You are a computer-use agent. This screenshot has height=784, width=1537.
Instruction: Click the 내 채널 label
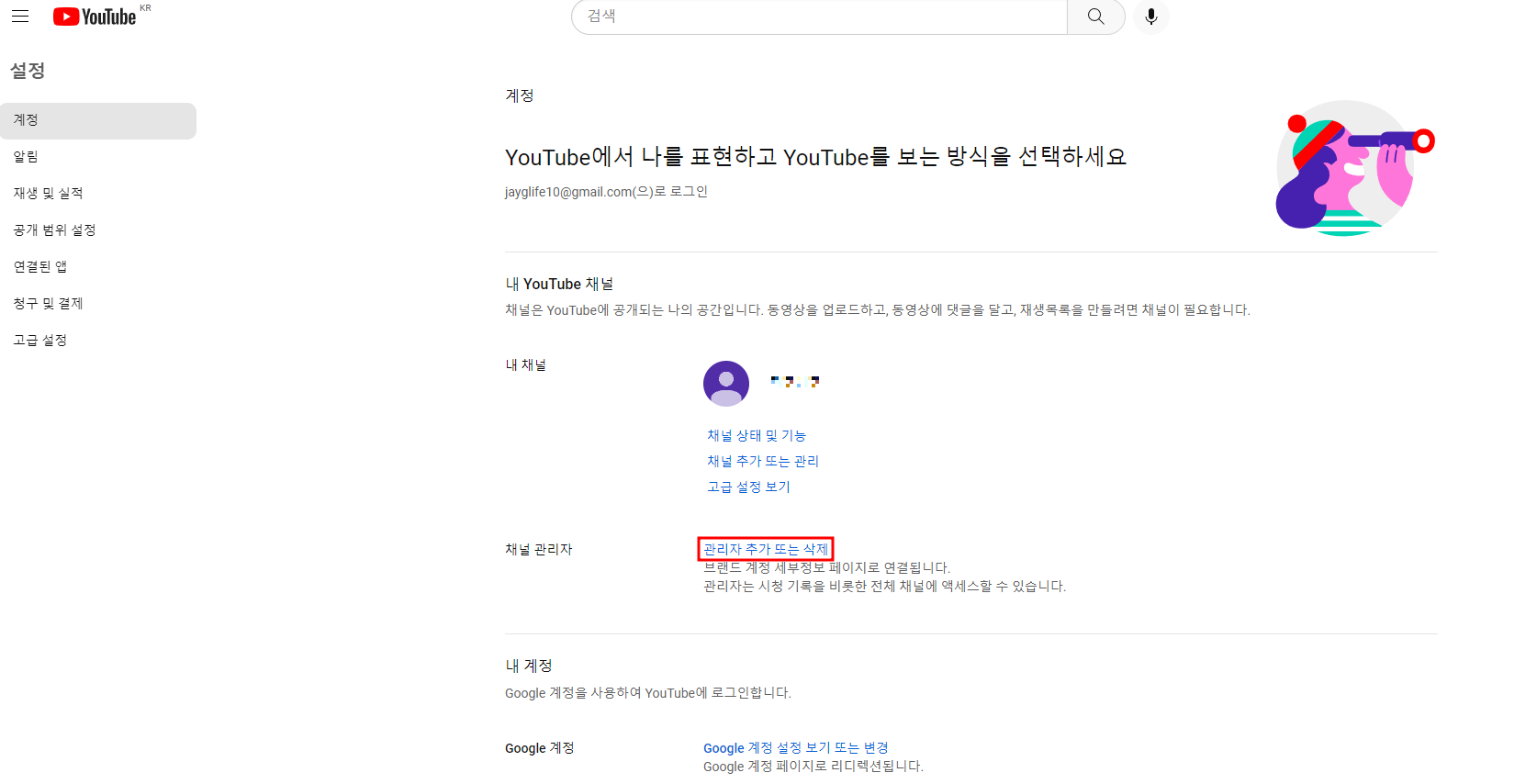(525, 365)
